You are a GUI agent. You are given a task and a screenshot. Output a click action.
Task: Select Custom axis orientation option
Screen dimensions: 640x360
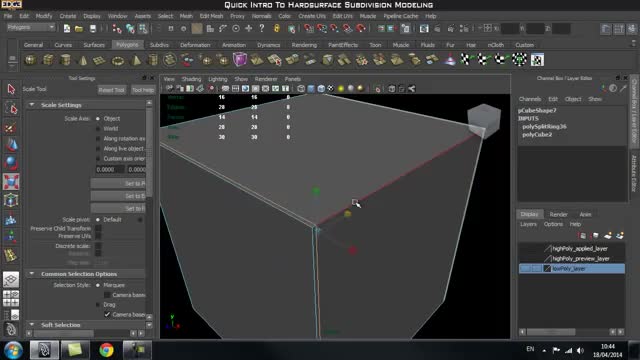click(98, 158)
